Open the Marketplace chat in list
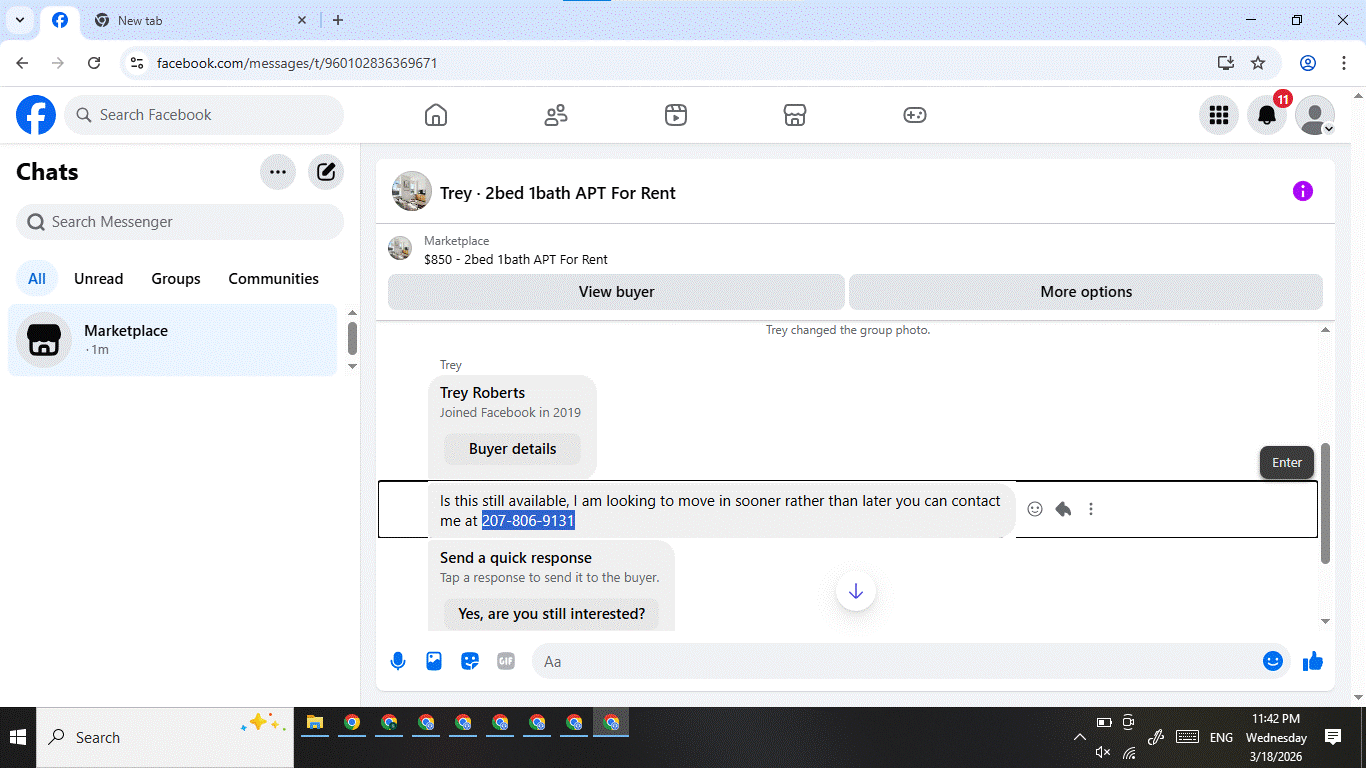The height and width of the screenshot is (768, 1366). [173, 340]
